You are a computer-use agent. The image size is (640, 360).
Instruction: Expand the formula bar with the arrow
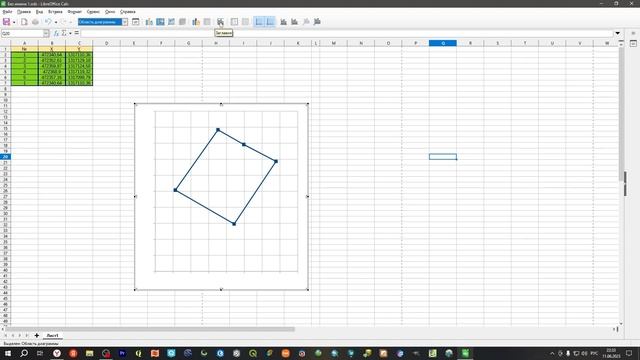click(618, 33)
